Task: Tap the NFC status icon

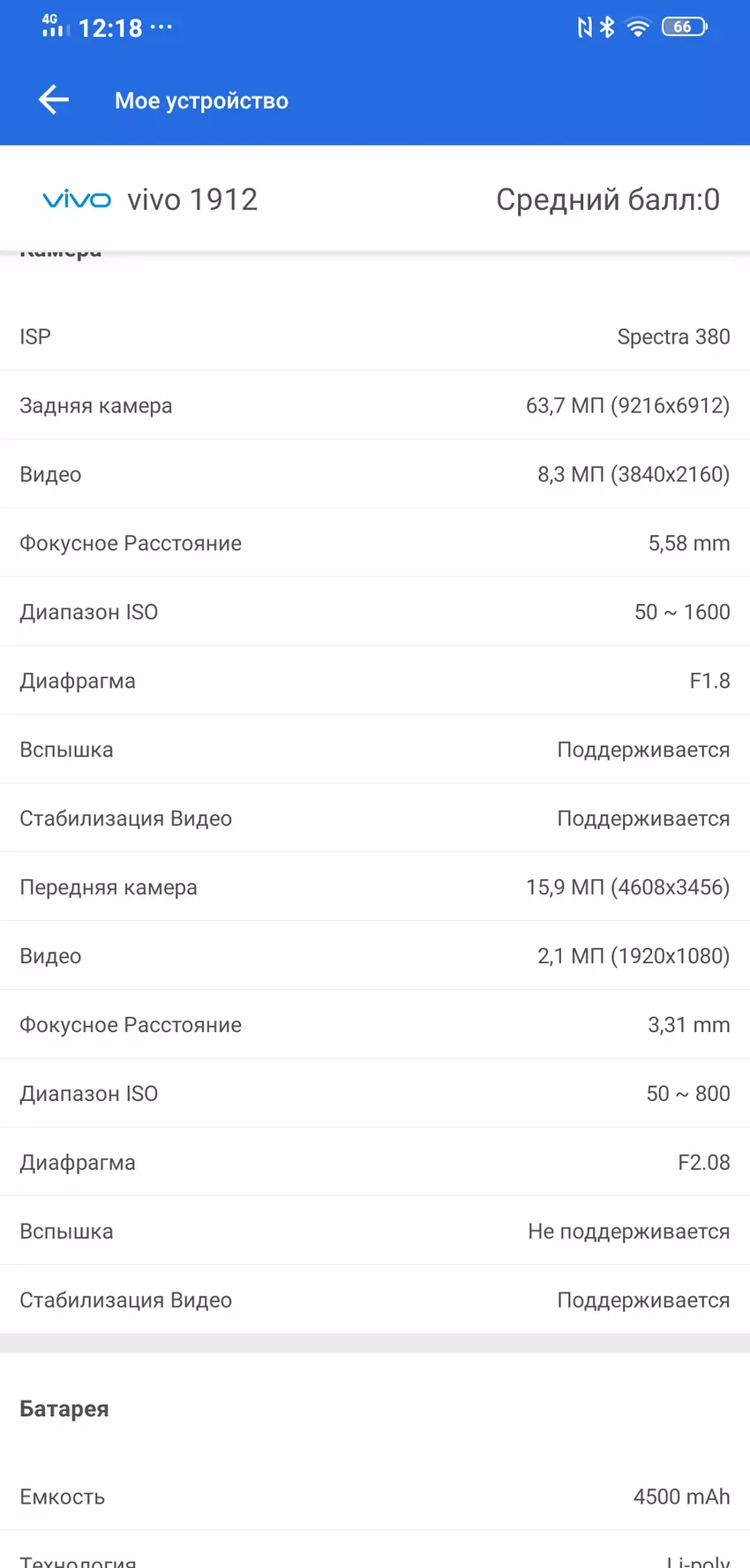Action: click(x=584, y=27)
